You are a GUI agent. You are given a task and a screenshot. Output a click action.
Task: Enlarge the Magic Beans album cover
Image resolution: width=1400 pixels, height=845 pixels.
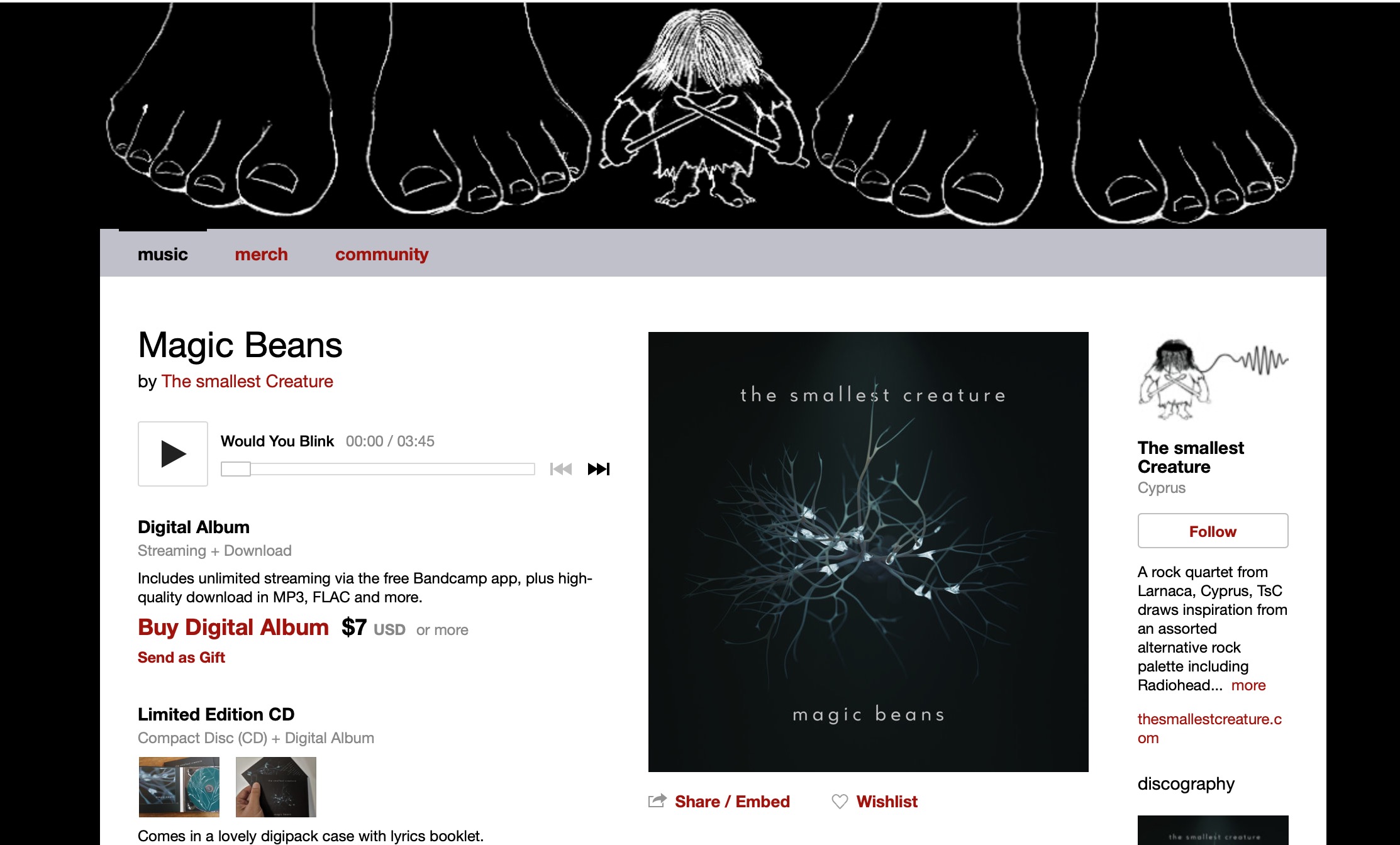click(868, 552)
